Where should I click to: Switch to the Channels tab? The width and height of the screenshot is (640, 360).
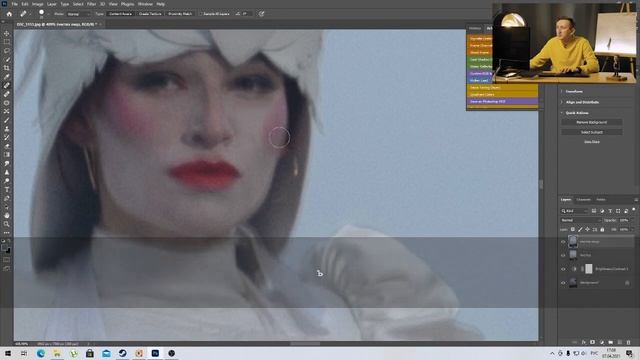[583, 200]
